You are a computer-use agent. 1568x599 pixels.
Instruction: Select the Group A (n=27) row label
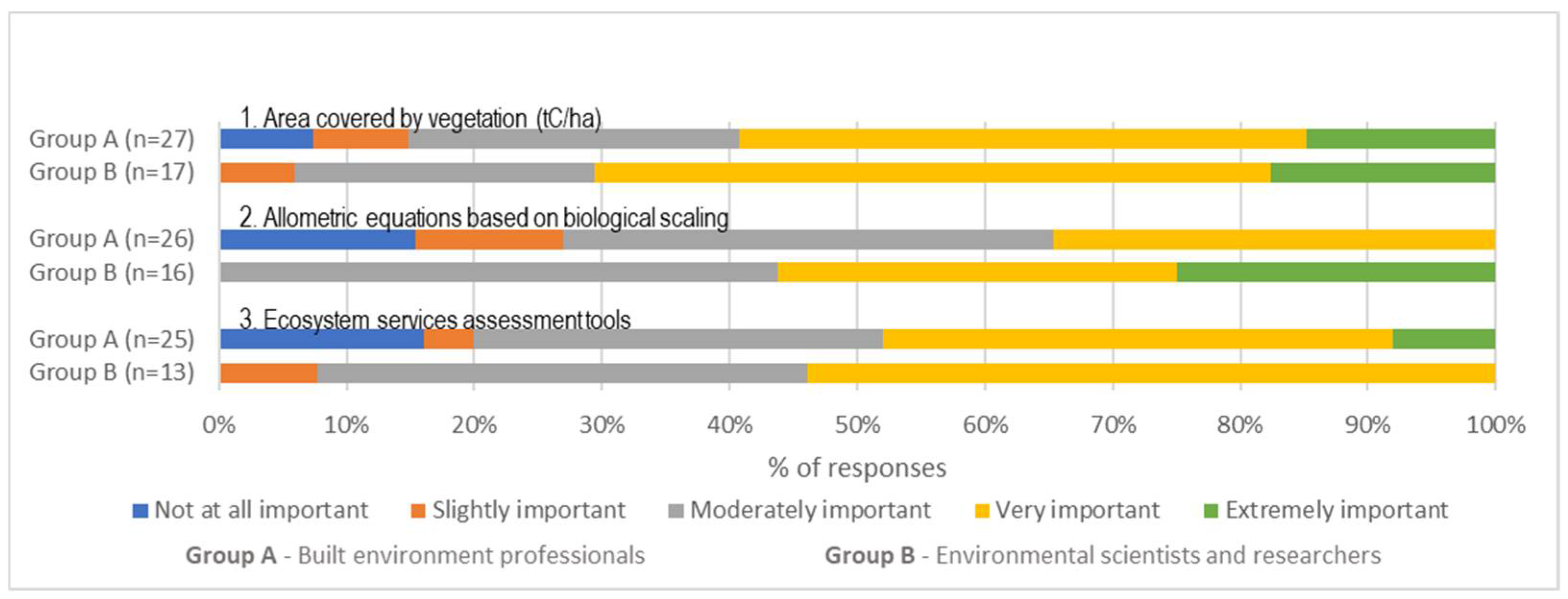coord(112,139)
